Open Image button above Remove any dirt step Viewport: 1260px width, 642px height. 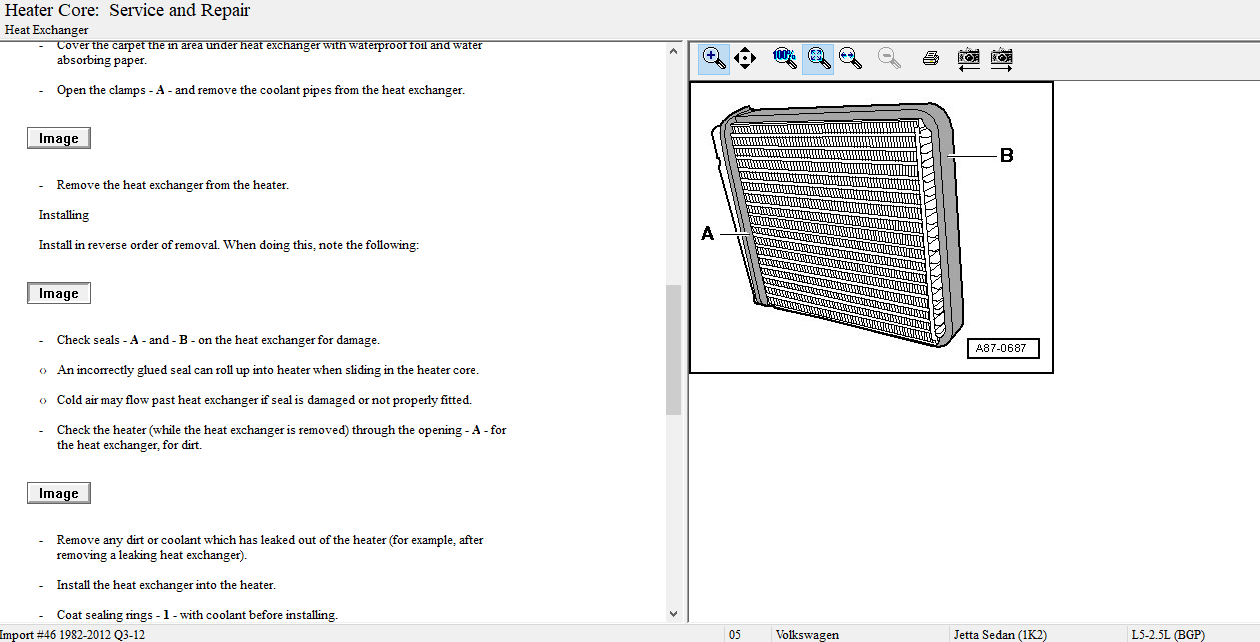(x=59, y=493)
